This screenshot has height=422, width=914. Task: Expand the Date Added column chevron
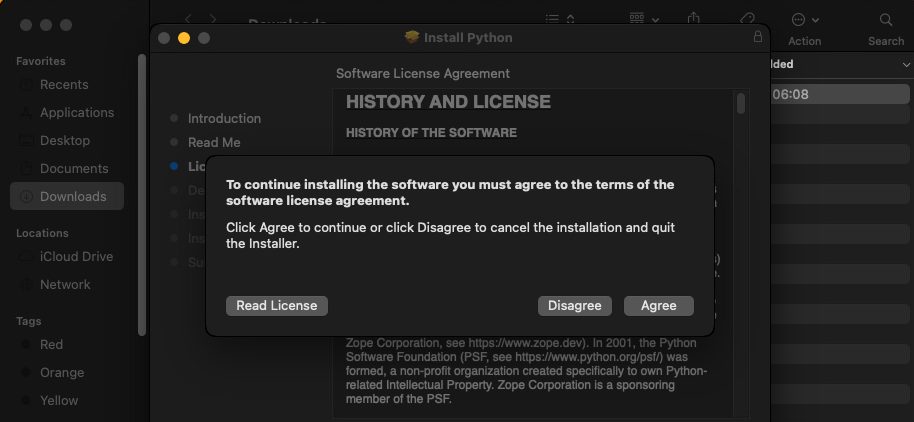(906, 65)
